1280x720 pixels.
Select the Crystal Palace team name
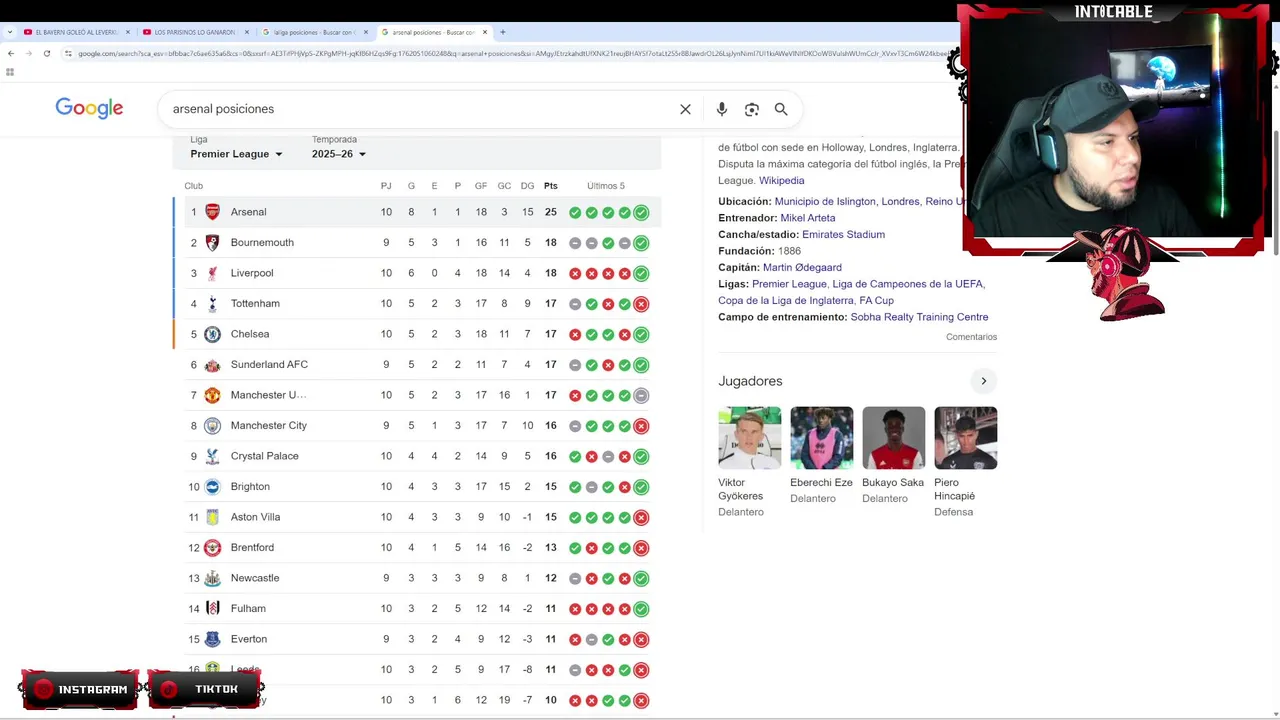pyautogui.click(x=265, y=456)
